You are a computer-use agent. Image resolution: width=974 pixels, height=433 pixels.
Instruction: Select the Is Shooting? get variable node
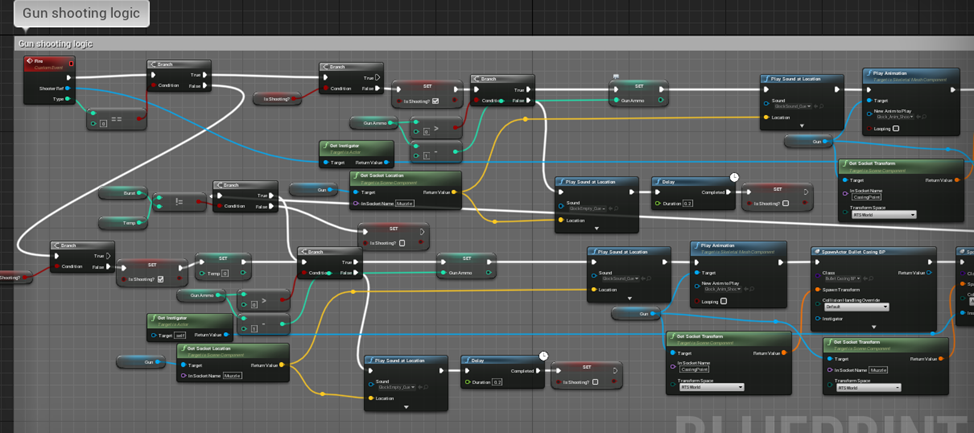(276, 98)
